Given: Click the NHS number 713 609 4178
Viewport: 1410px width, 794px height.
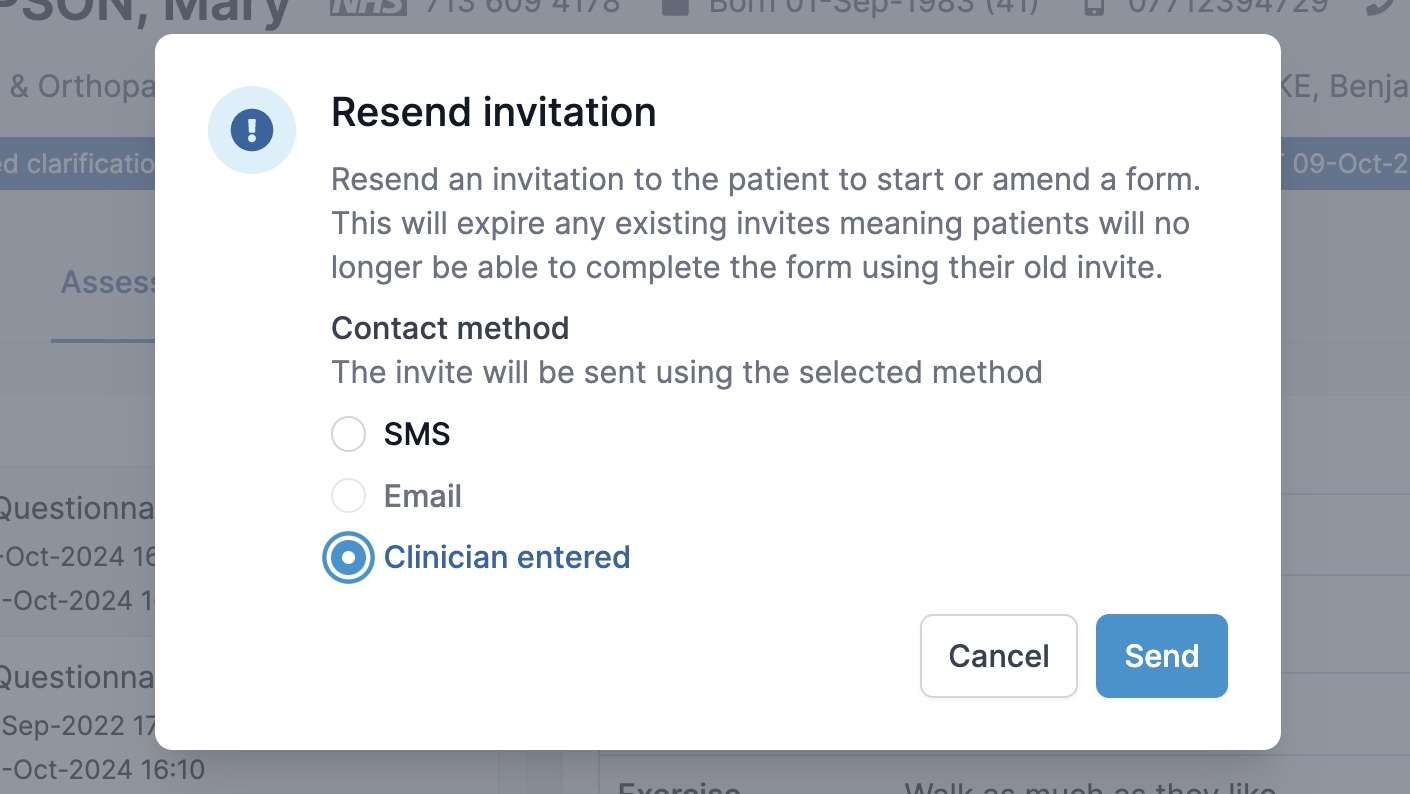Looking at the screenshot, I should [523, 6].
